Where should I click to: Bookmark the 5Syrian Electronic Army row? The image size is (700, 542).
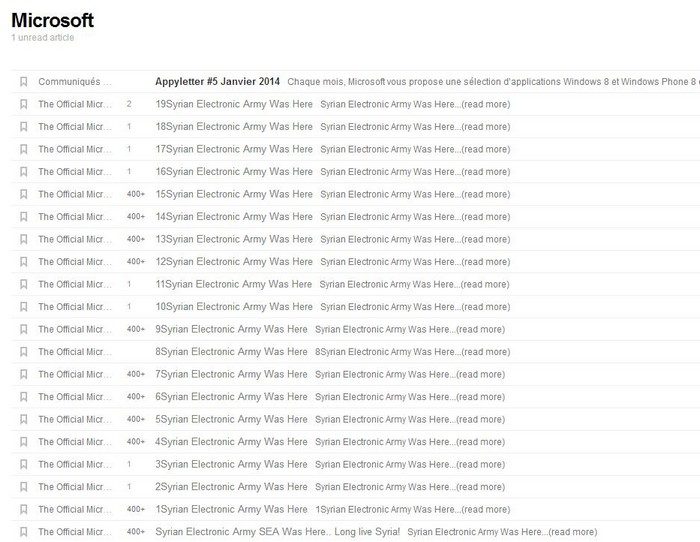coord(24,419)
